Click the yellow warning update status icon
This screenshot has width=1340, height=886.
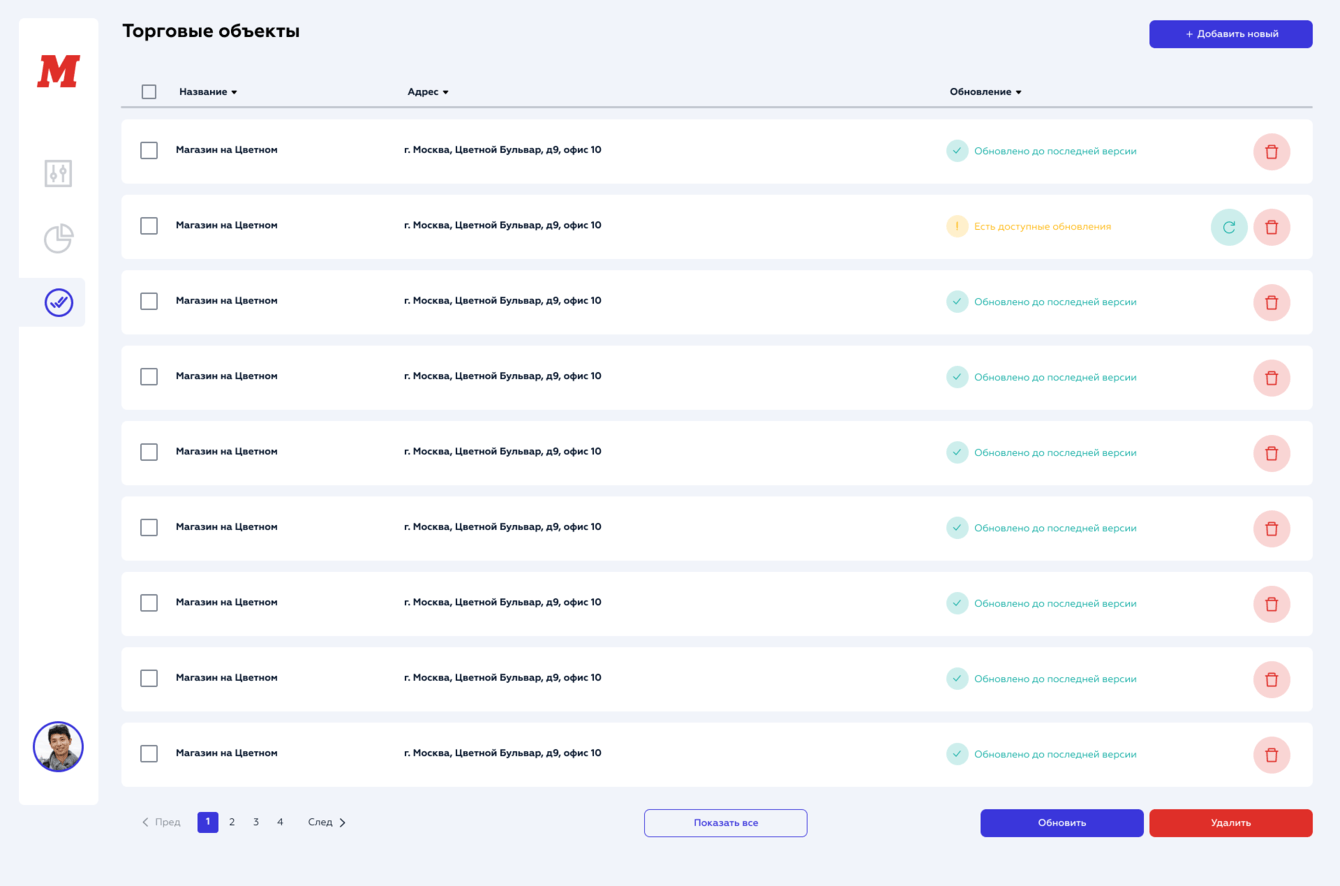957,227
